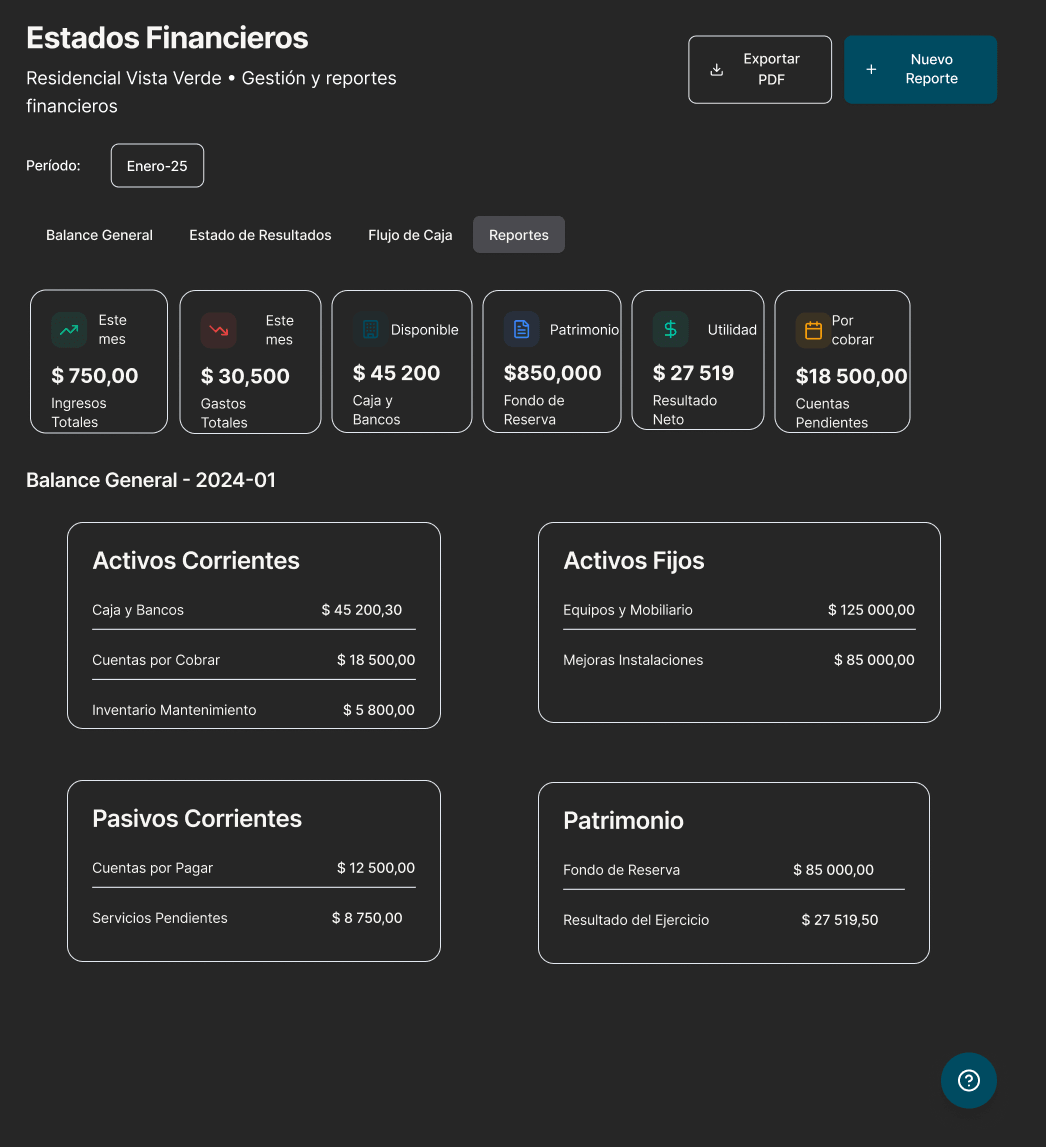Click the Equipos y Mobiliario row

pyautogui.click(x=738, y=610)
